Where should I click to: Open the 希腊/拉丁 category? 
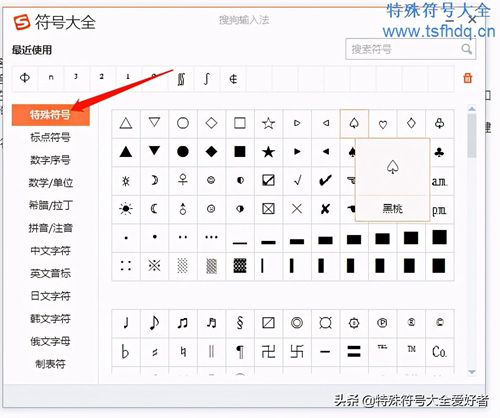coord(50,205)
